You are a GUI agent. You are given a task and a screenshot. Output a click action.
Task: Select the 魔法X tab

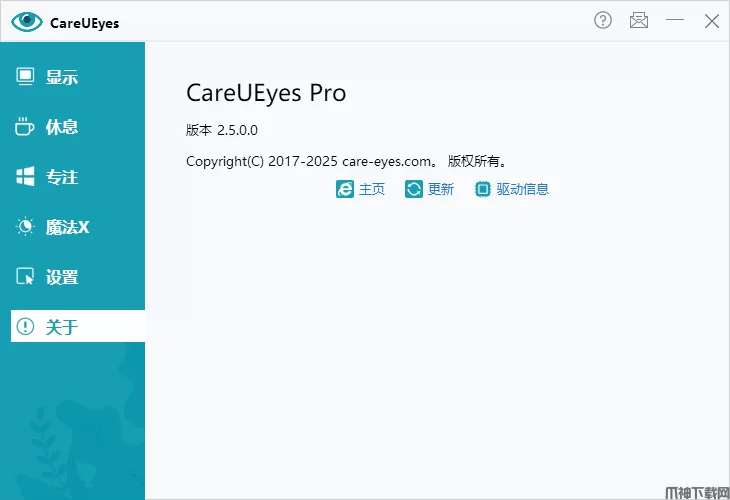[73, 227]
